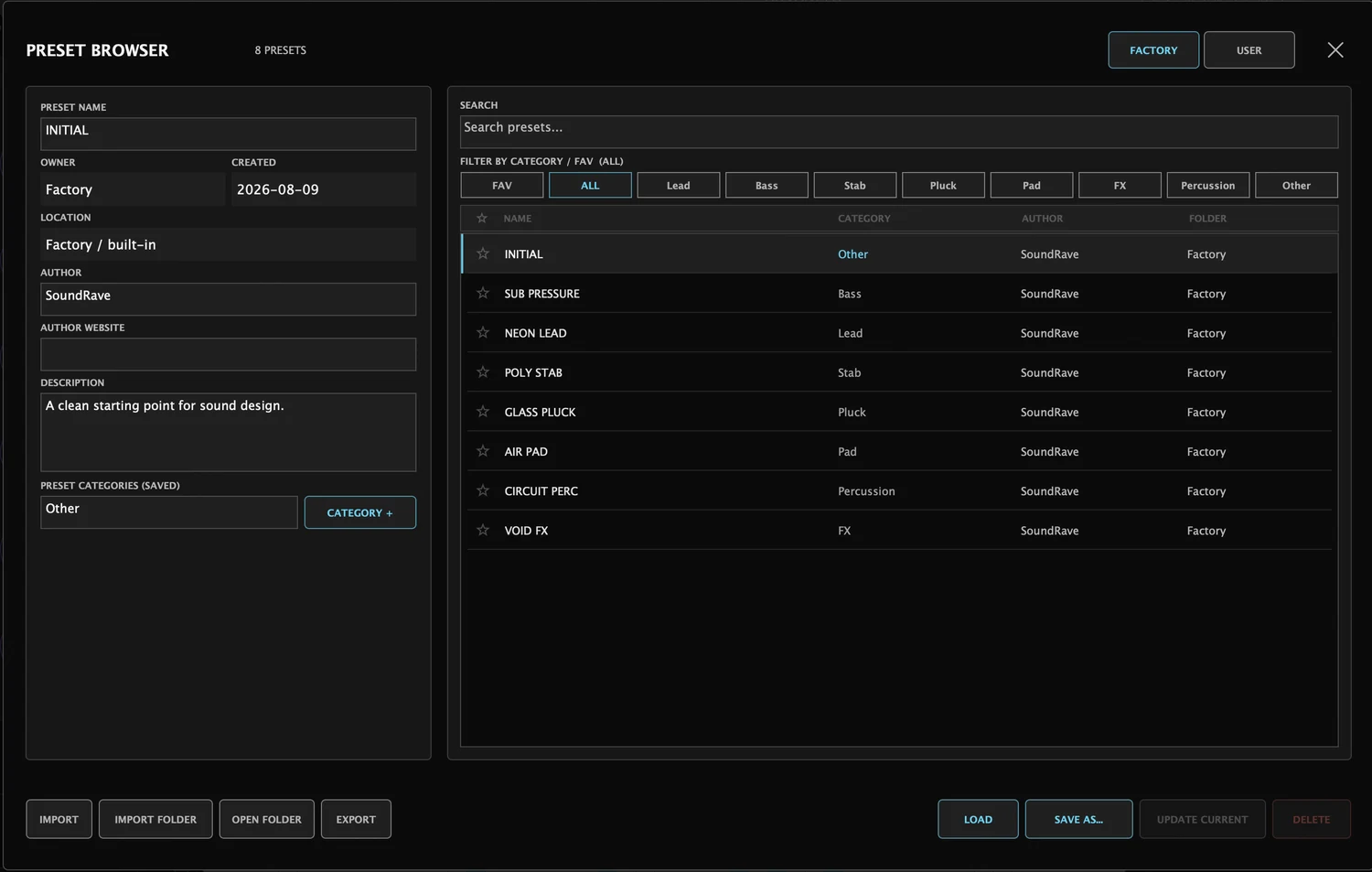1372x872 pixels.
Task: Click the Search presets field
Action: click(x=898, y=132)
